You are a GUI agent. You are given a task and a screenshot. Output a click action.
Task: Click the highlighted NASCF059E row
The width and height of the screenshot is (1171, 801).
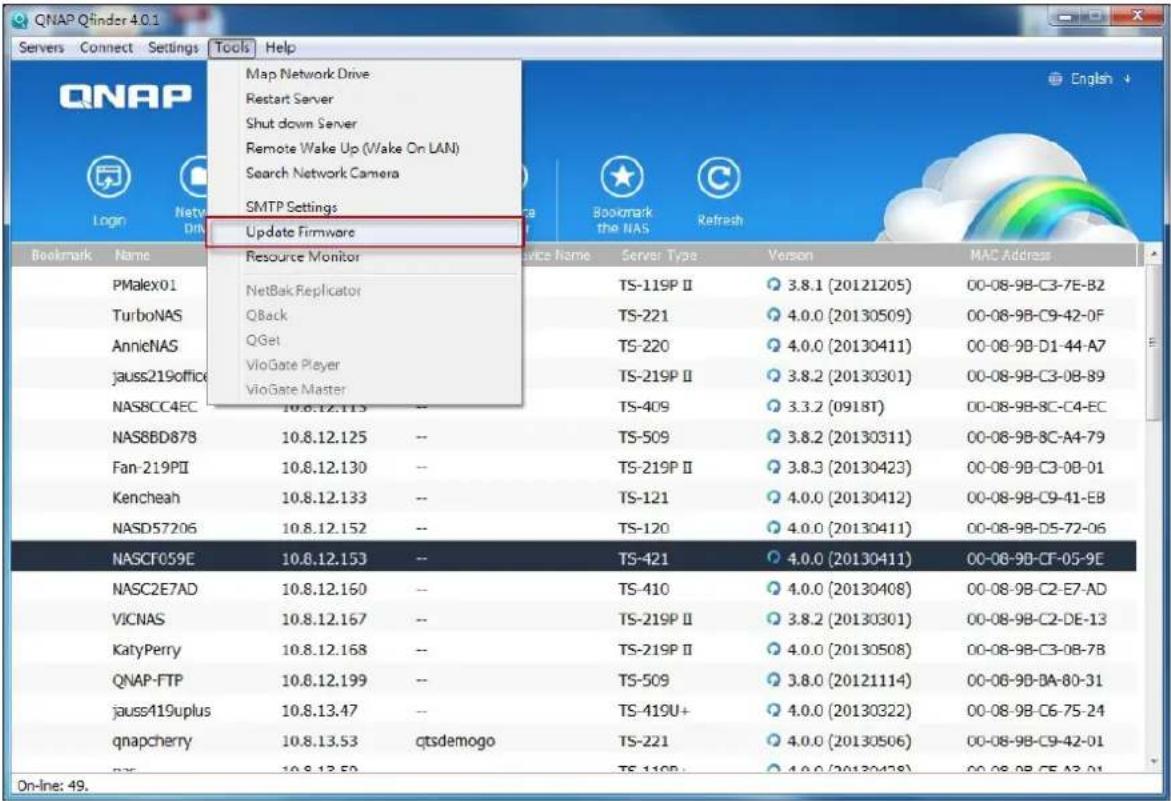[574, 558]
